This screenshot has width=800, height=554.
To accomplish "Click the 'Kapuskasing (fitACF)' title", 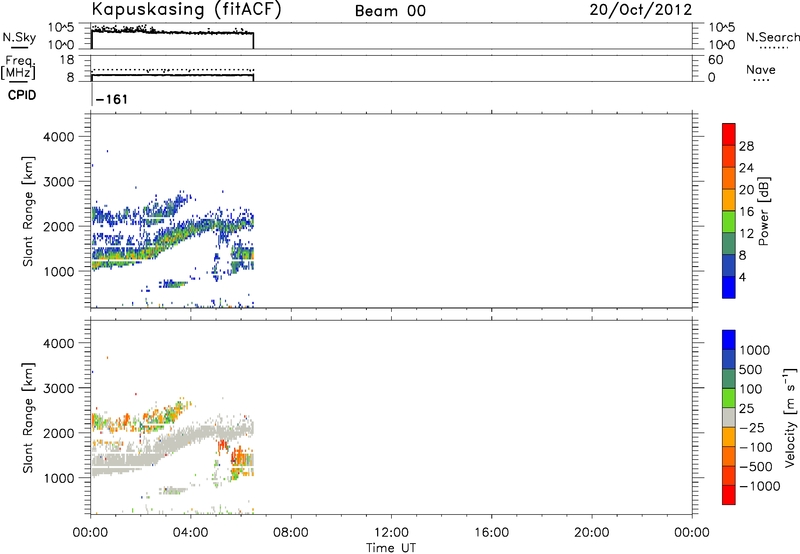I will click(186, 10).
